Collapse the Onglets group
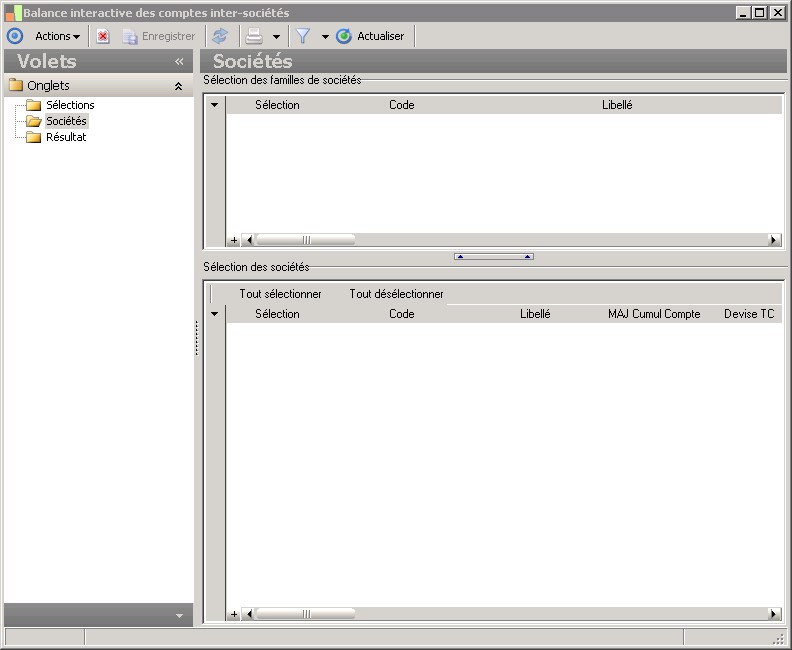The width and height of the screenshot is (792, 650). (x=178, y=86)
